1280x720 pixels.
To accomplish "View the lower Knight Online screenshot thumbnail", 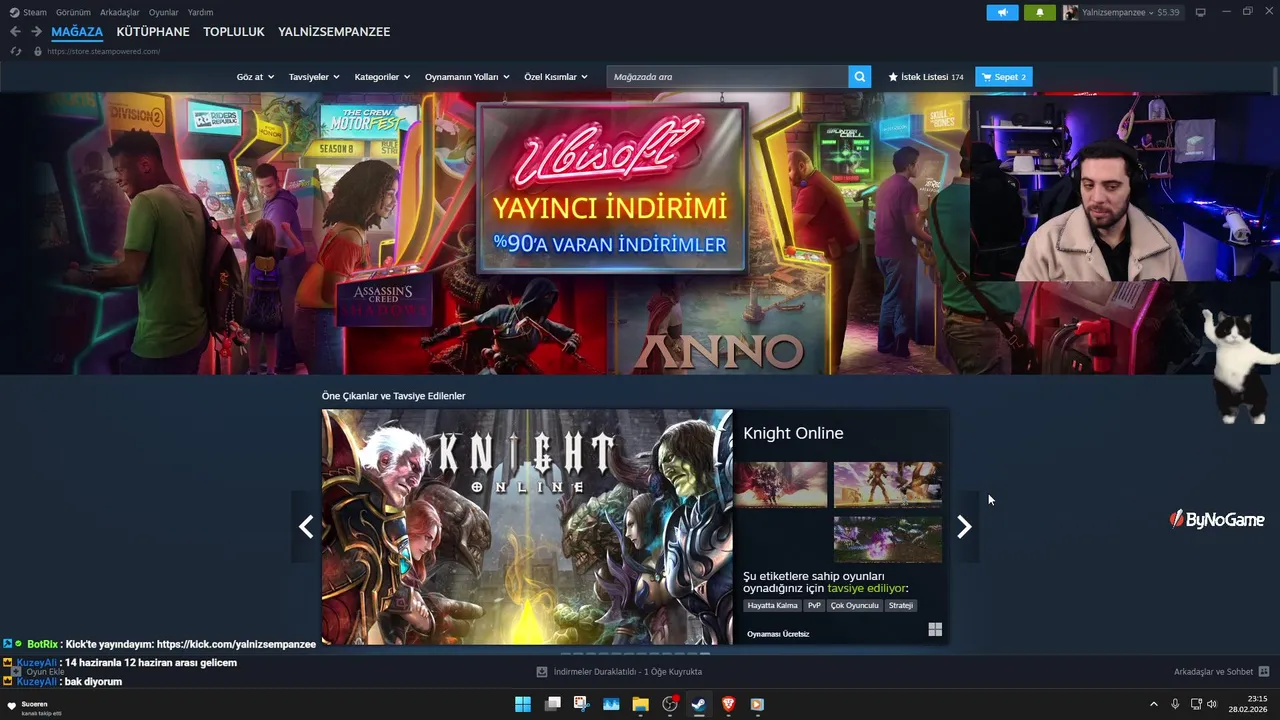I will point(888,539).
